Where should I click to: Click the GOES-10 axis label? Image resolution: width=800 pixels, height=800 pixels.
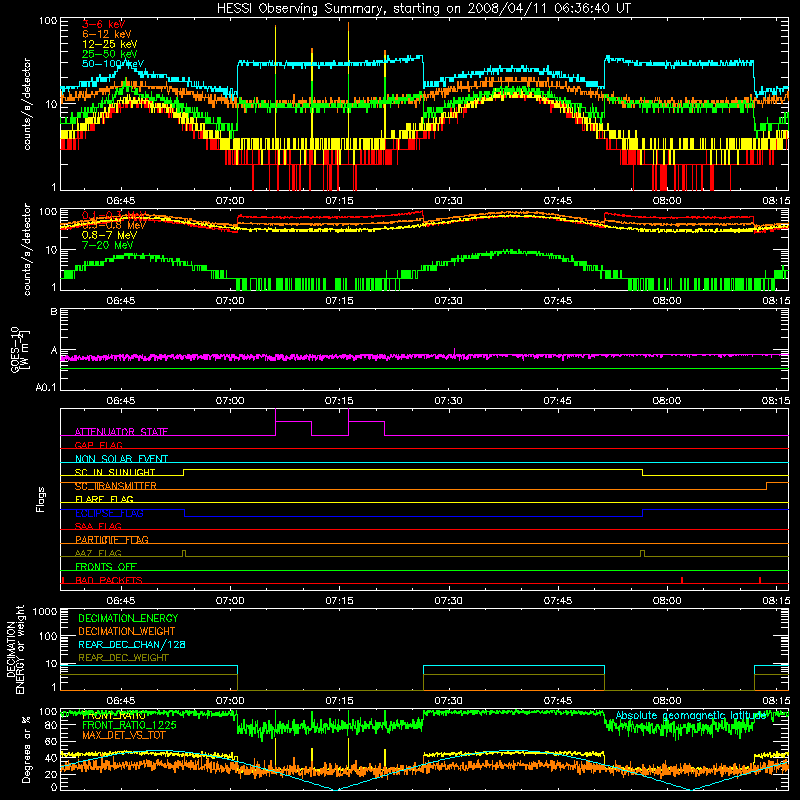point(20,349)
